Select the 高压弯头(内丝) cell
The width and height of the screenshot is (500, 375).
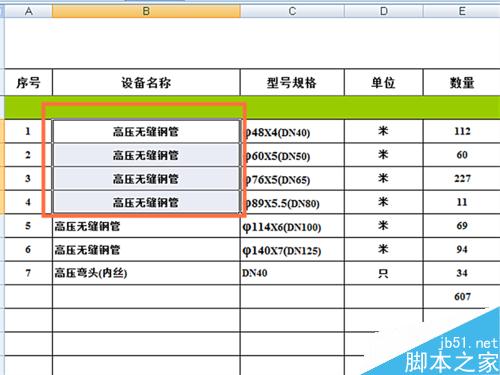click(x=146, y=273)
